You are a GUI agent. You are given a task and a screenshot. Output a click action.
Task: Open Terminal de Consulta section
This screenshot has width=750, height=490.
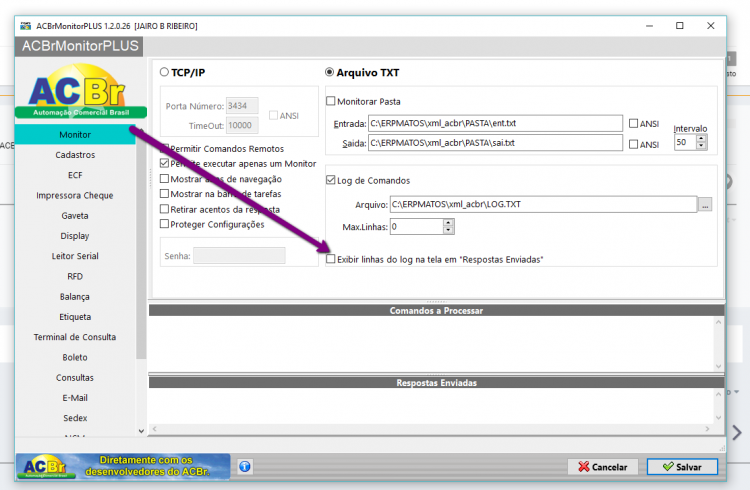(75, 337)
